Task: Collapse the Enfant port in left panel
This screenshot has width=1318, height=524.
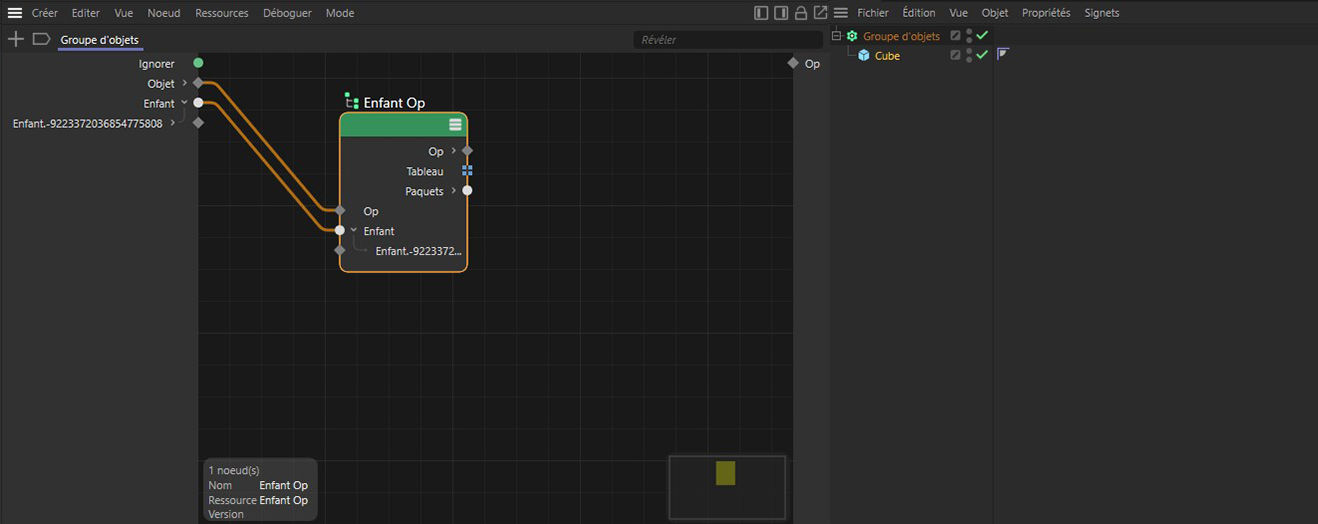Action: point(185,103)
